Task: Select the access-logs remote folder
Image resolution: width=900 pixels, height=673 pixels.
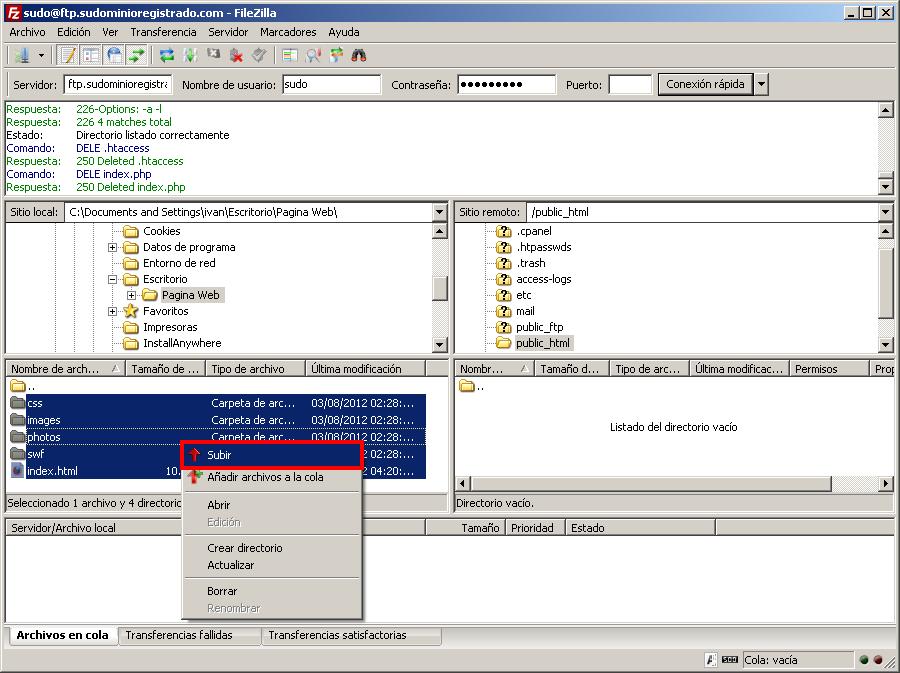Action: click(544, 279)
